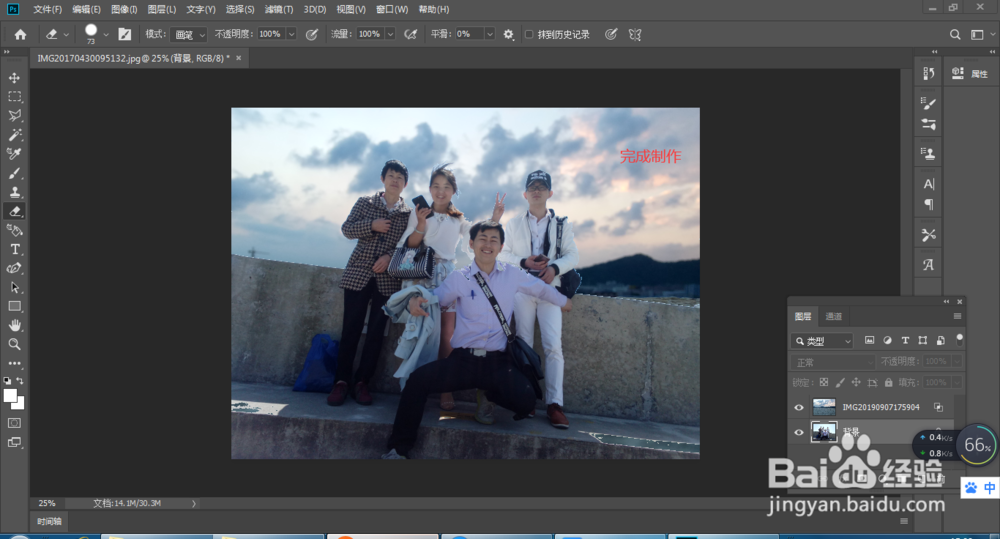The height and width of the screenshot is (539, 1000).
Task: Enable Erase to History checkbox
Action: click(529, 34)
